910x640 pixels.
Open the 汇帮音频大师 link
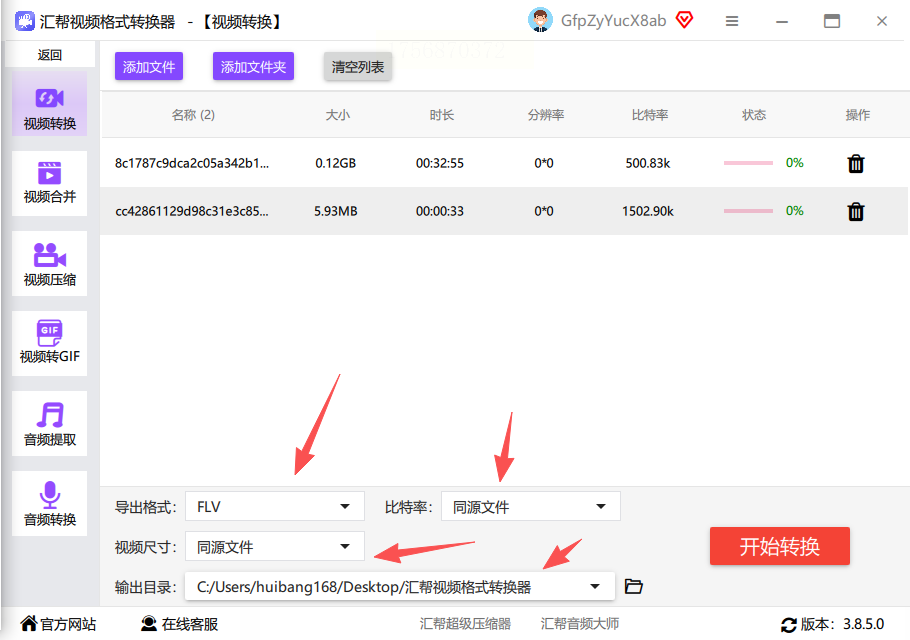coord(579,624)
